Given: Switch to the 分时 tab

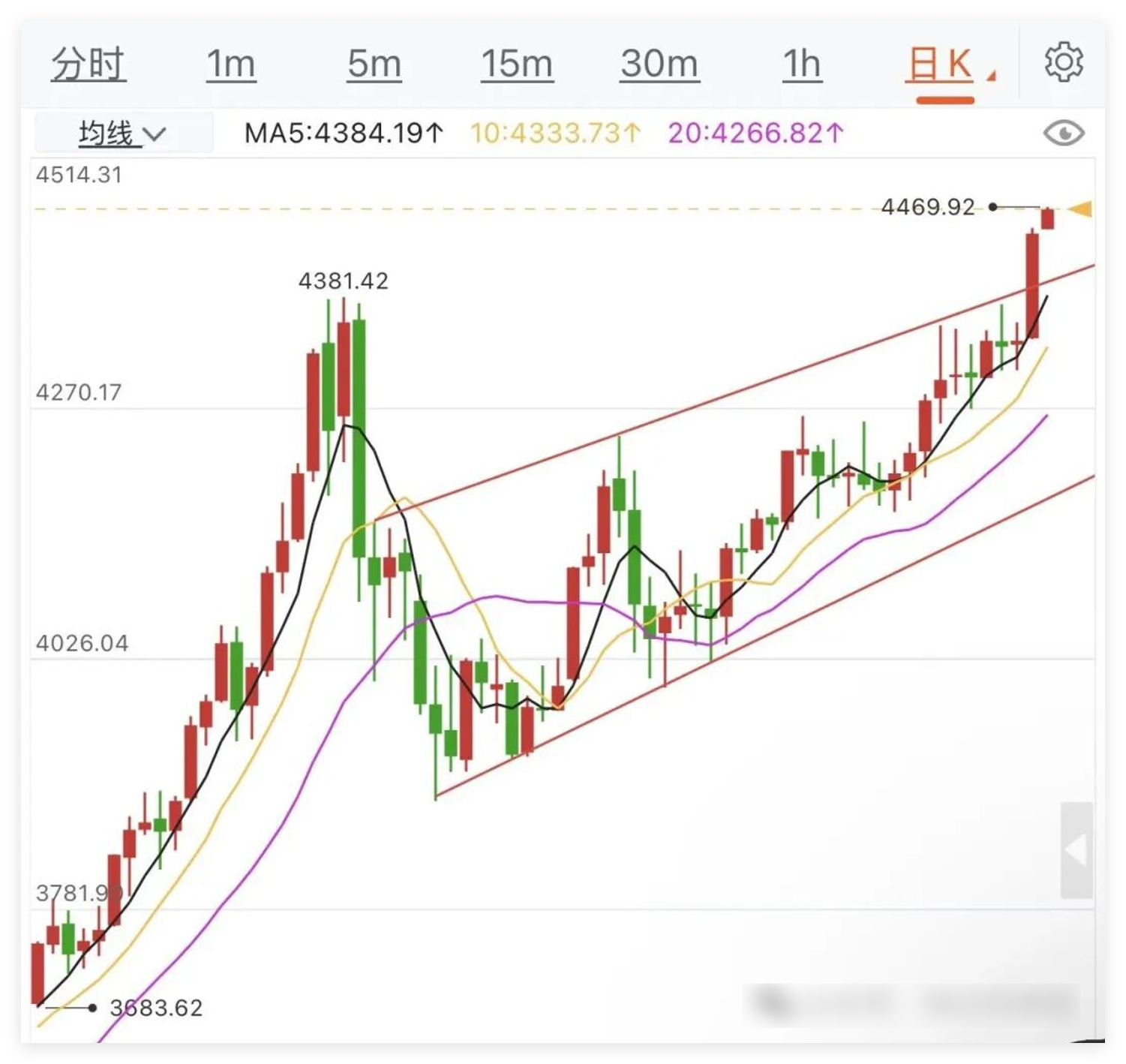Looking at the screenshot, I should click(89, 65).
